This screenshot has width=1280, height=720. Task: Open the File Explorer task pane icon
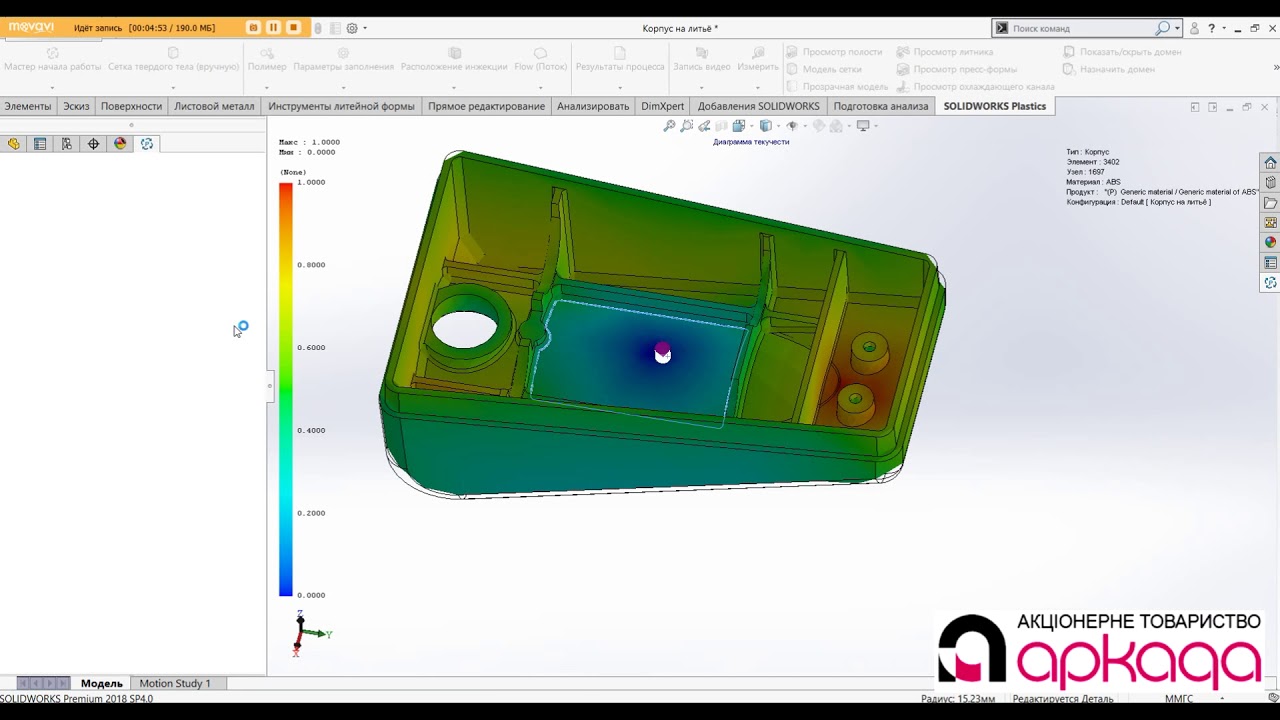1270,203
